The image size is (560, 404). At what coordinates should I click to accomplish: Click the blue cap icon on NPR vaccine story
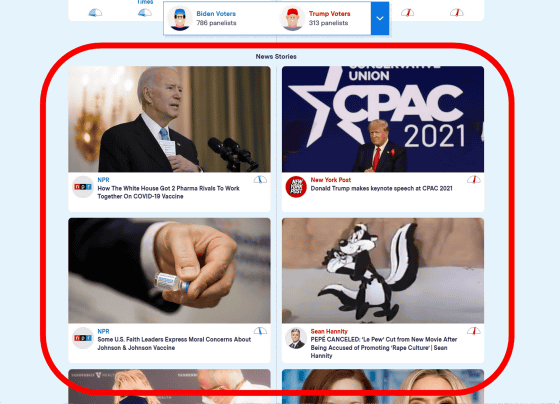coord(260,179)
